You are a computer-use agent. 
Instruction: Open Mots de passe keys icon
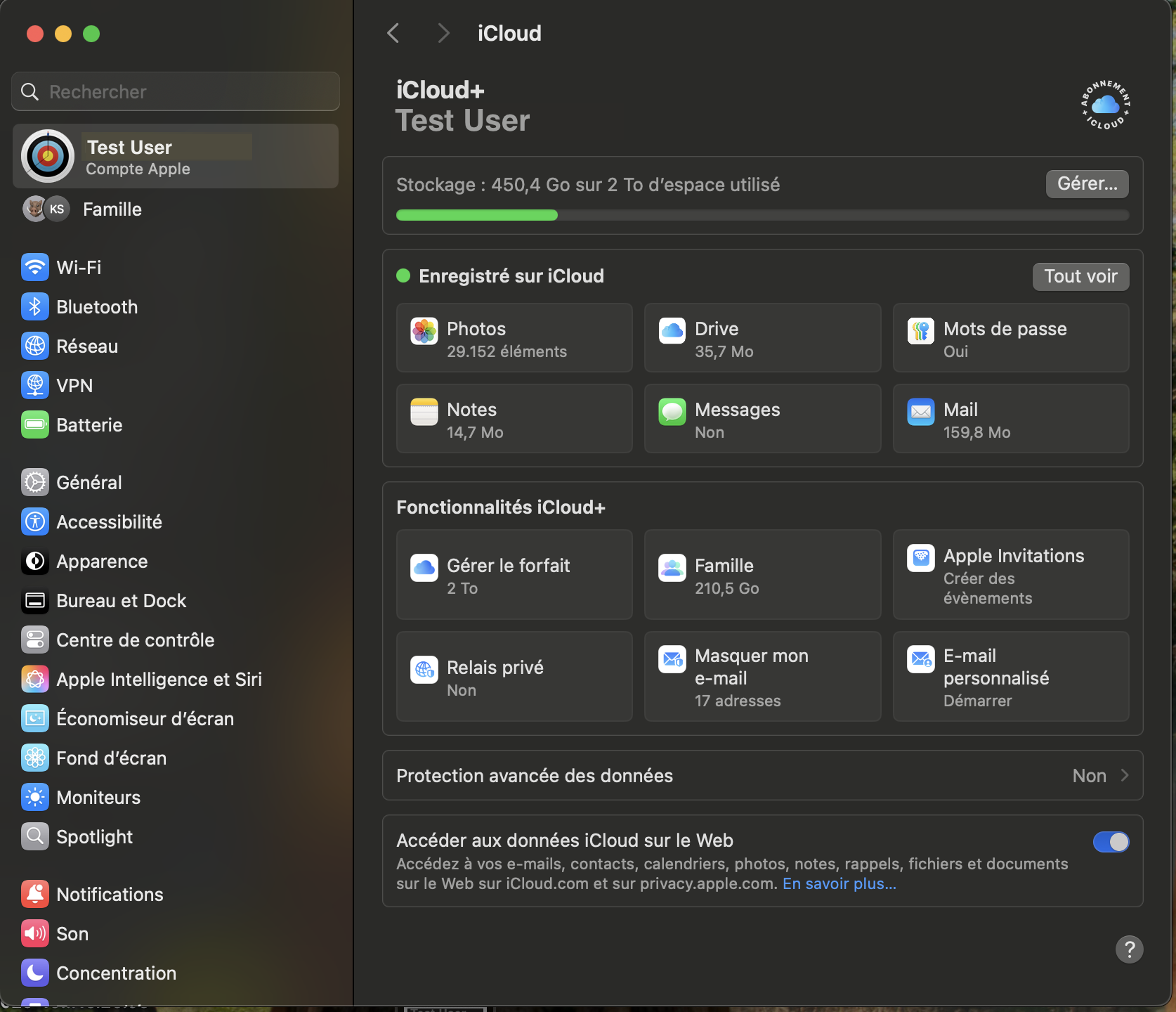(920, 331)
